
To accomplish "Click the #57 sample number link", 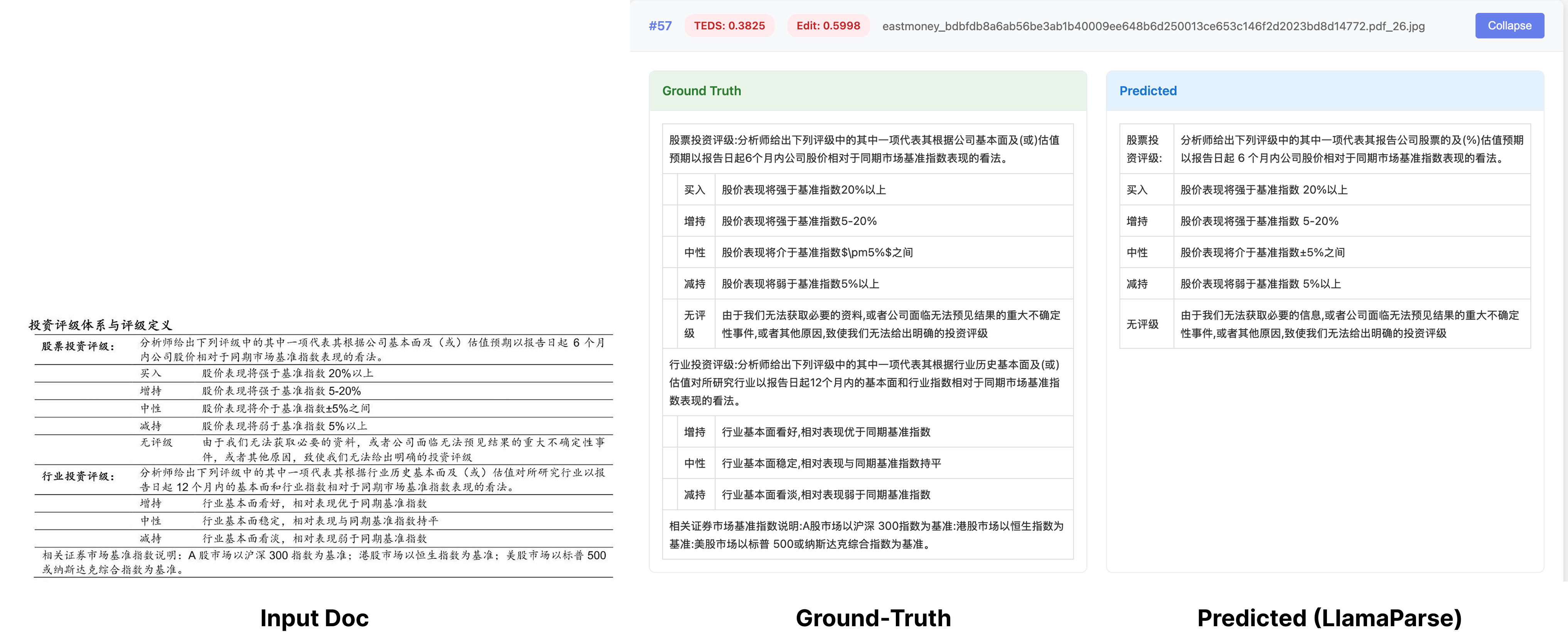I will [660, 25].
